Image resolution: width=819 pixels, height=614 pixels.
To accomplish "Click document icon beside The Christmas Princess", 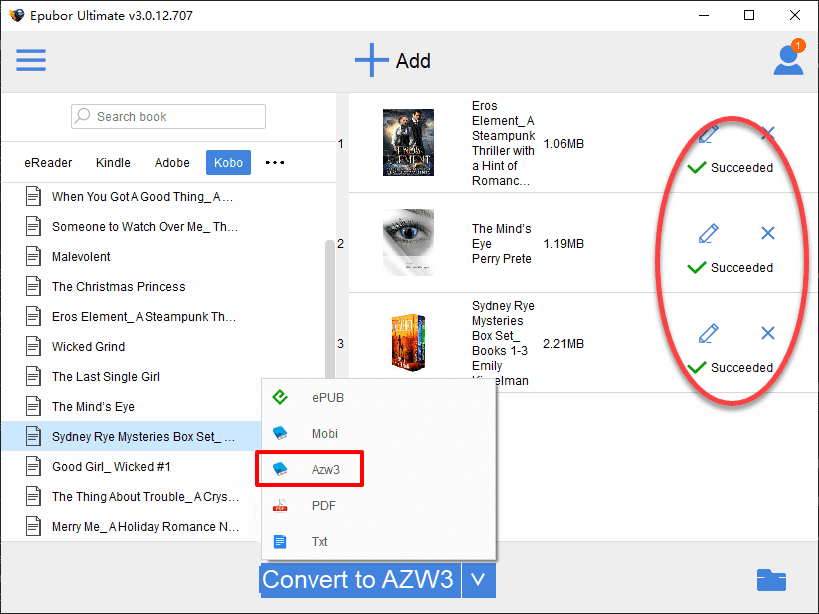I will 33,286.
